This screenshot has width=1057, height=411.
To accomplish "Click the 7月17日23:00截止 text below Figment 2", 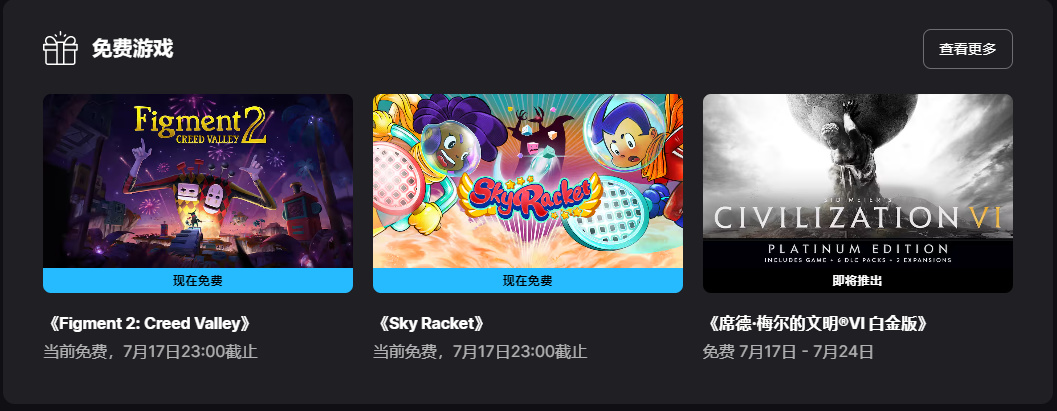I will point(190,352).
